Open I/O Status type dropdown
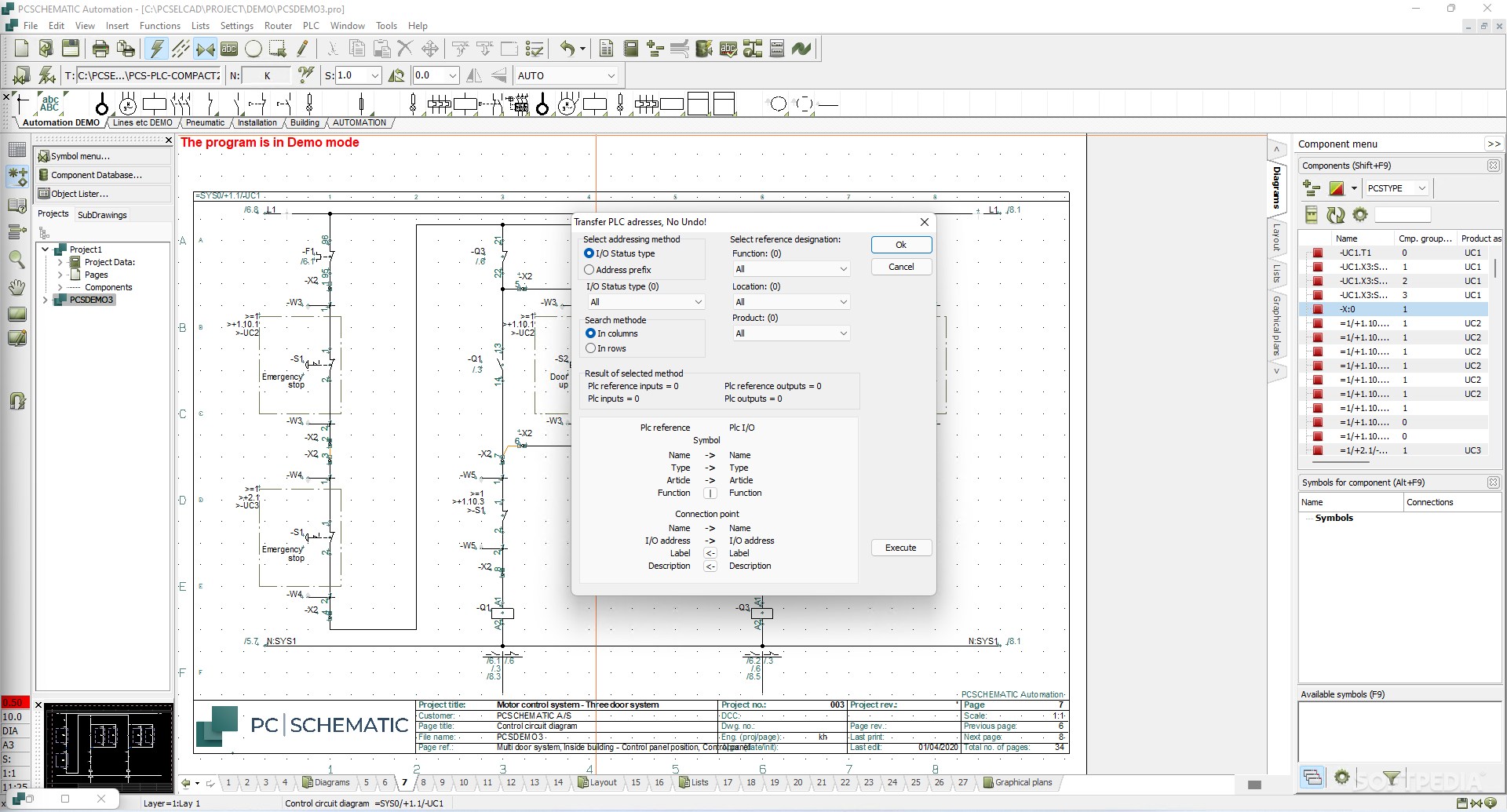The image size is (1507, 812). [x=645, y=302]
